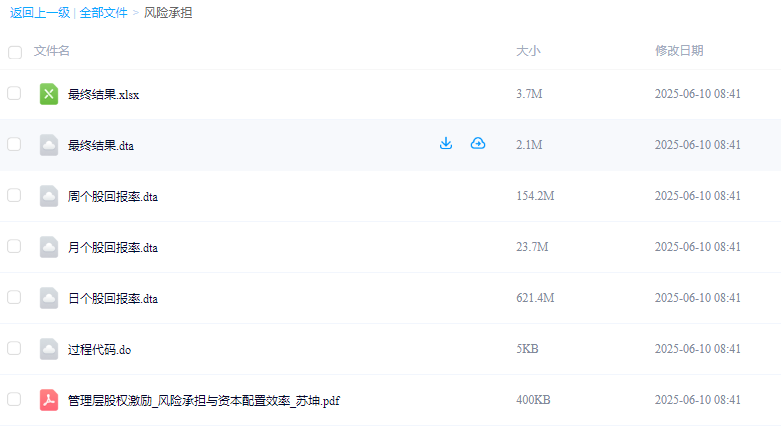Sort by 大小 column header
The width and height of the screenshot is (781, 428).
pyautogui.click(x=528, y=51)
